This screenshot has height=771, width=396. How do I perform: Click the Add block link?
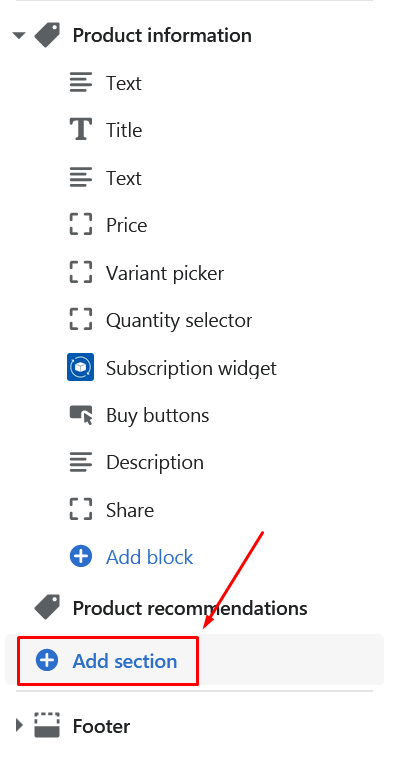[150, 557]
